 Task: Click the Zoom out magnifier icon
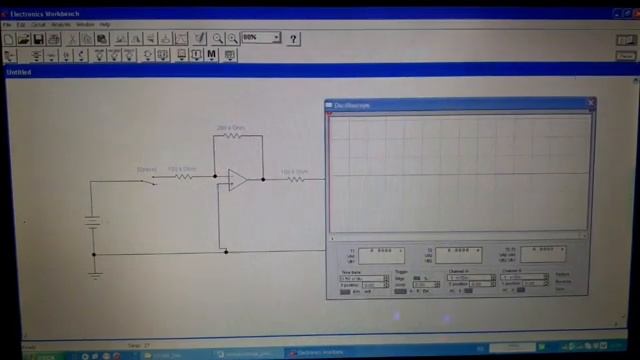(x=218, y=39)
